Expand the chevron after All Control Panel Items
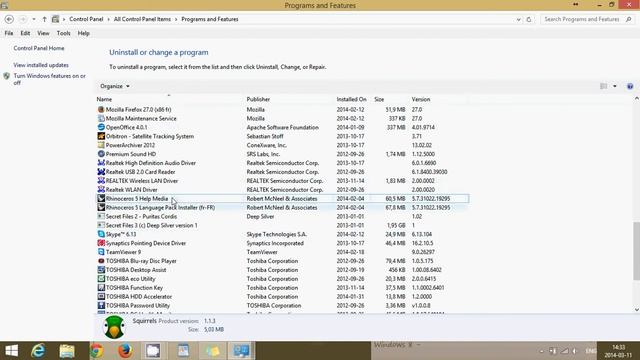 tap(176, 19)
